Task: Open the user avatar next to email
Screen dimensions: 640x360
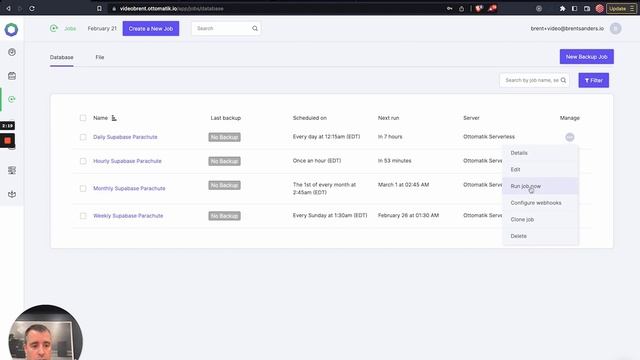Action: (x=616, y=29)
